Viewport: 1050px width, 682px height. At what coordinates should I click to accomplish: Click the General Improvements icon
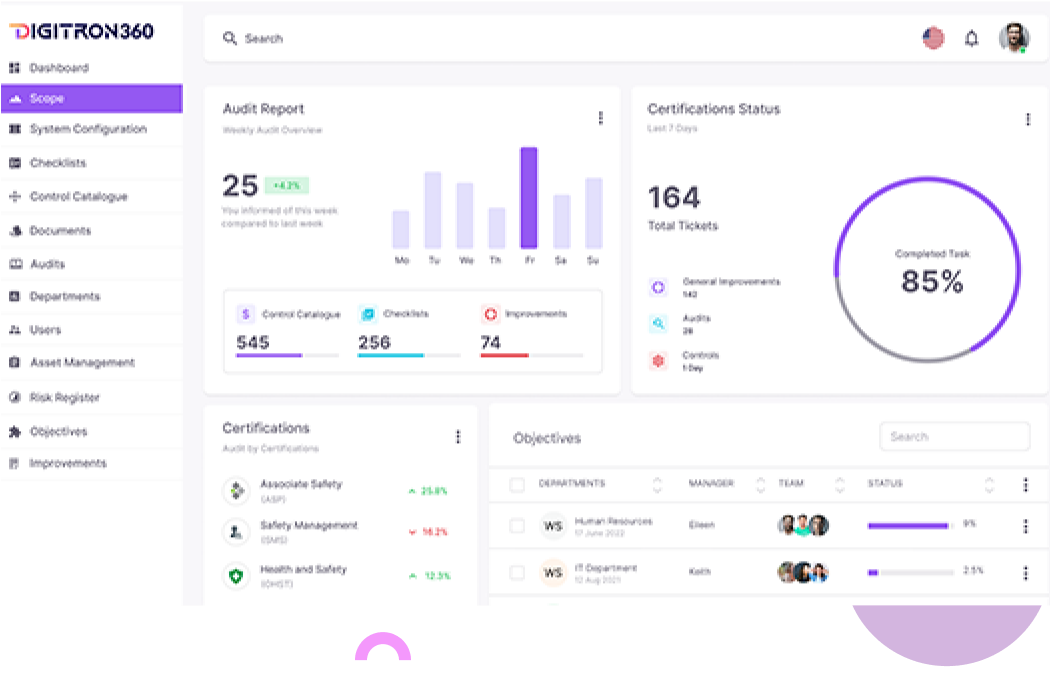pos(658,288)
